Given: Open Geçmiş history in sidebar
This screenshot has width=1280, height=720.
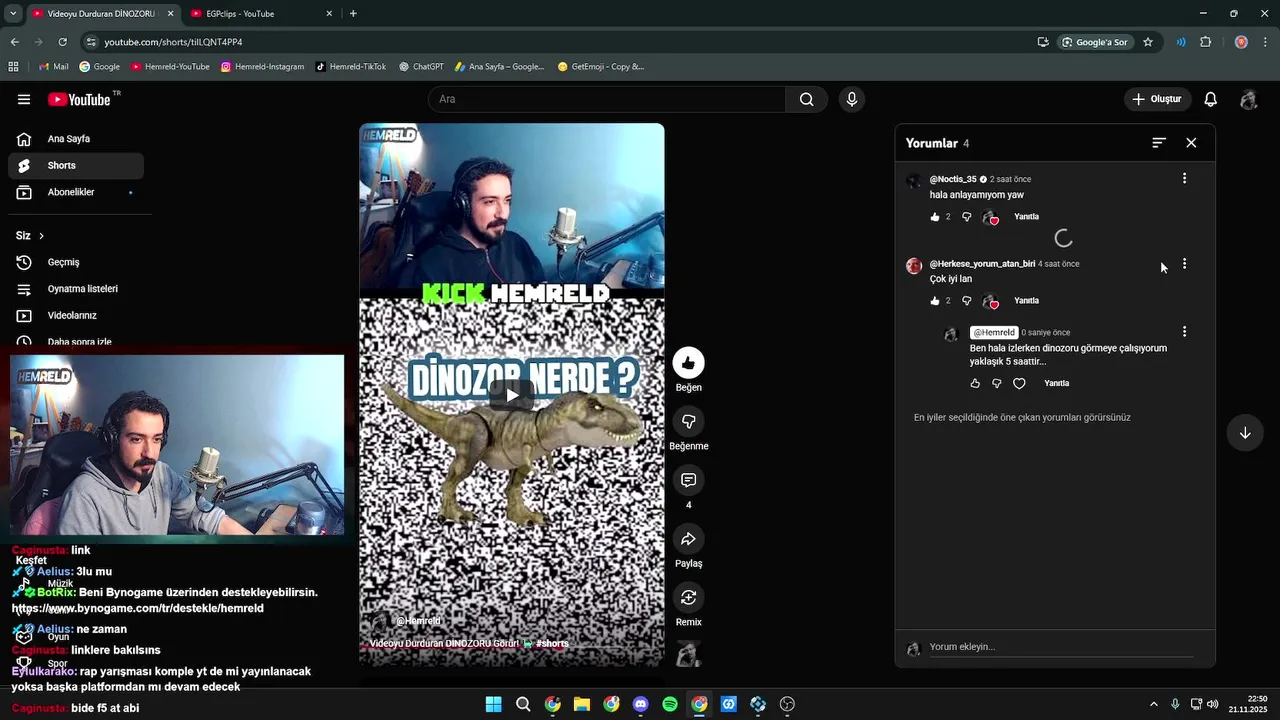Looking at the screenshot, I should click(x=76, y=262).
